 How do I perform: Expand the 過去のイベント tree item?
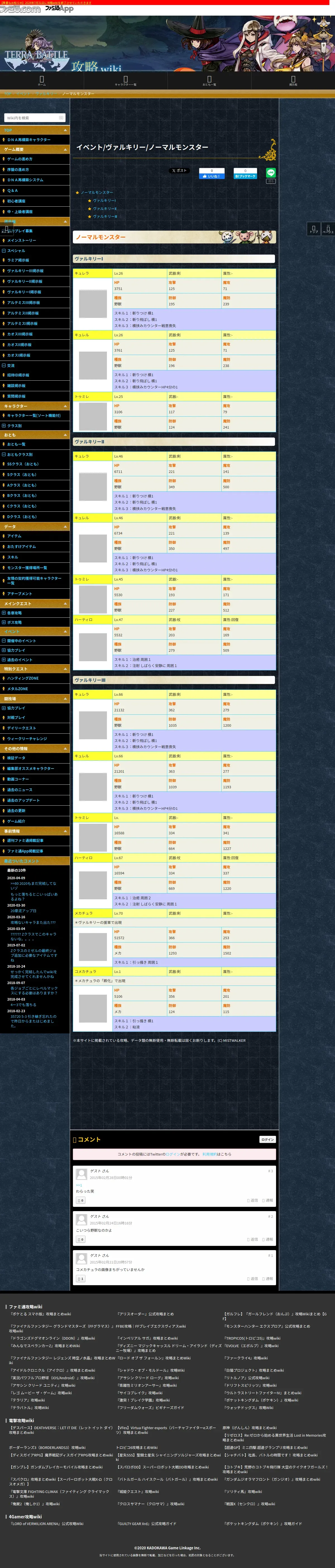pyautogui.click(x=3, y=659)
